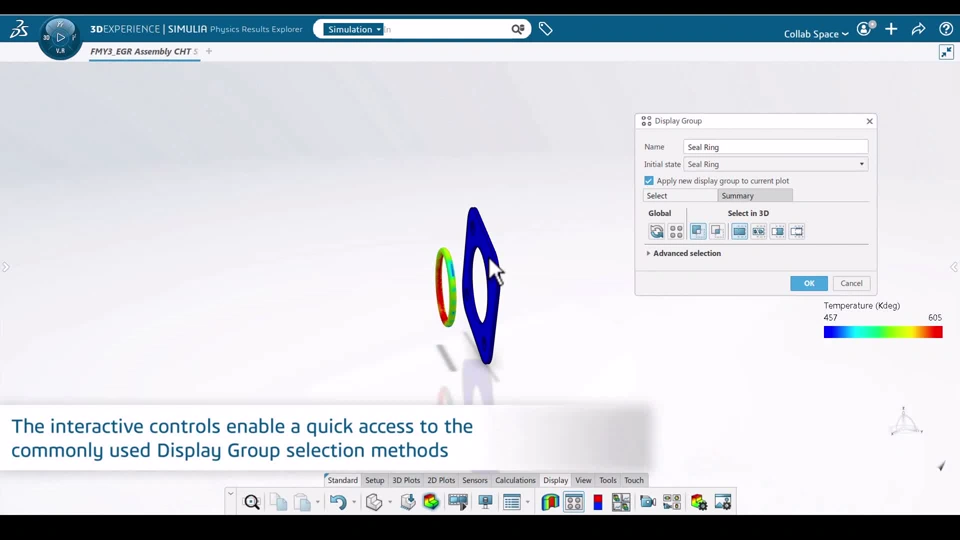
Task: Click the image settings gear icon
Action: pos(723,502)
